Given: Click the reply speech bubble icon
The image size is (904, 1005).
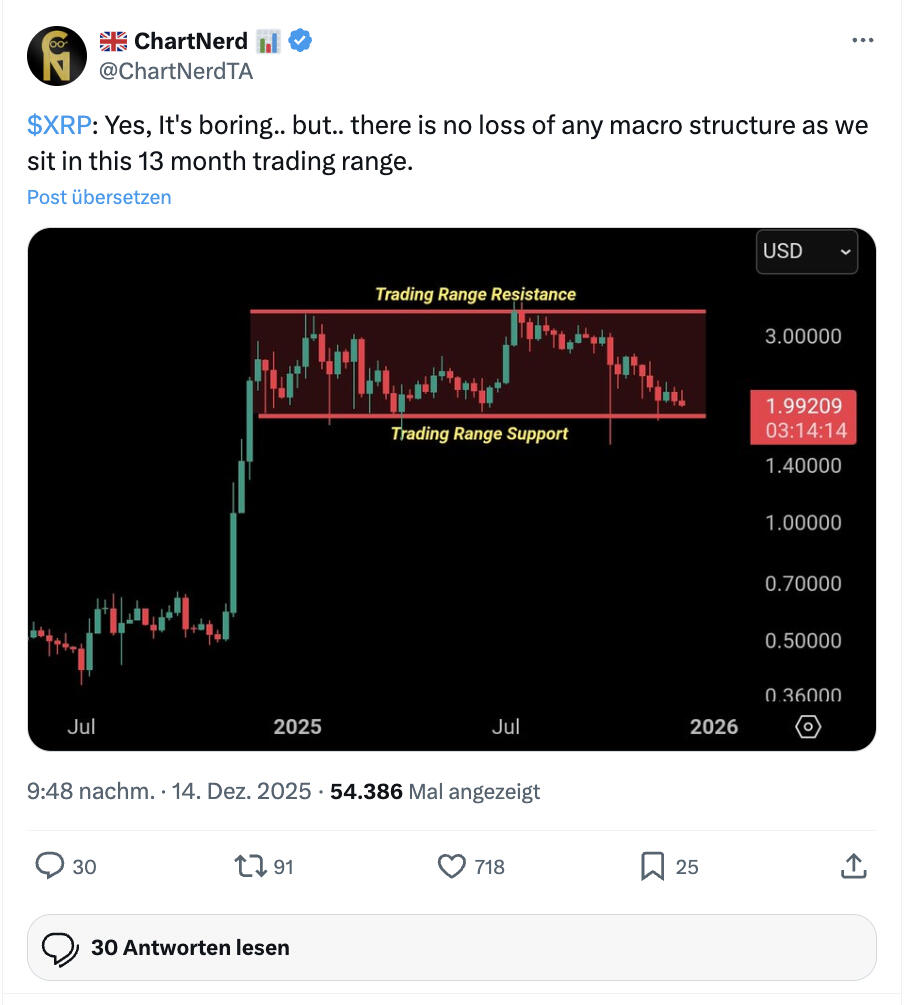Looking at the screenshot, I should click(50, 866).
